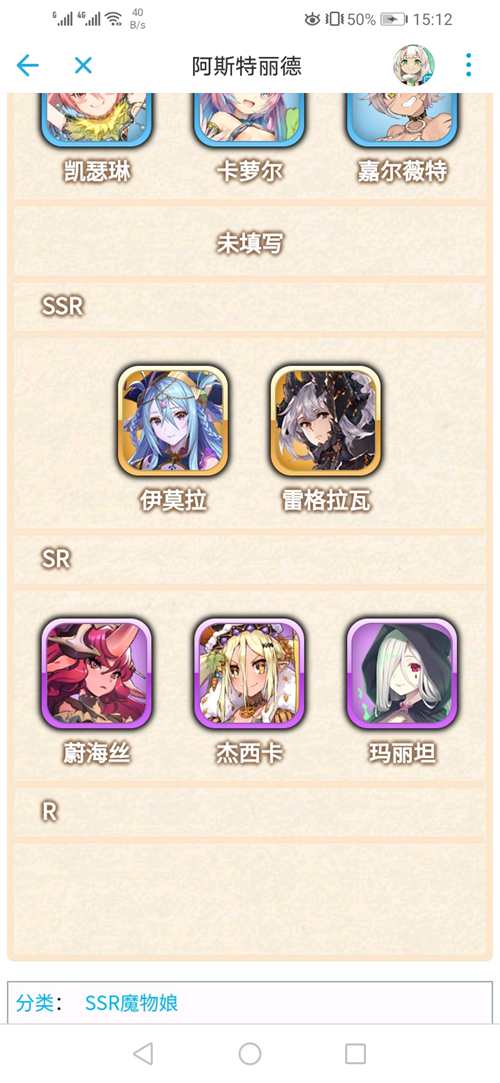The width and height of the screenshot is (500, 1083).
Task: Select 玛丽坦 hooded character icon
Action: tap(402, 673)
